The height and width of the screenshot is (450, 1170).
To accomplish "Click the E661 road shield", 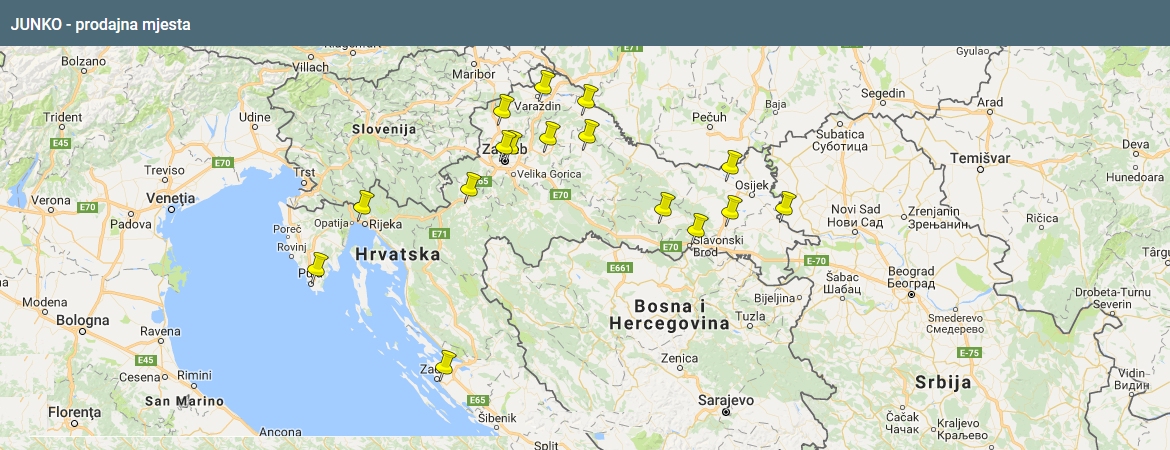I will [x=621, y=268].
